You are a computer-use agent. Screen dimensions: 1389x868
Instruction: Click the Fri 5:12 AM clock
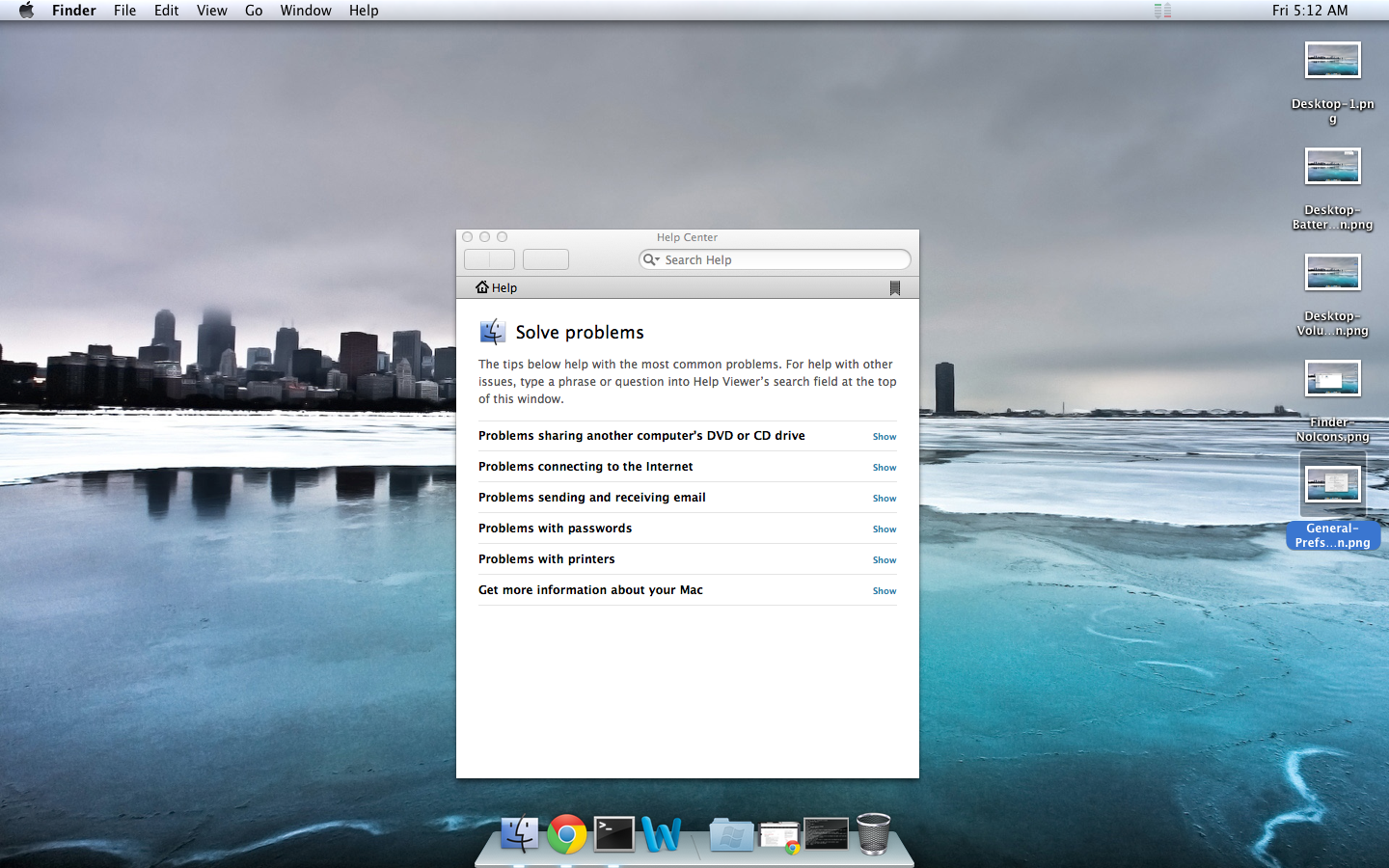(1310, 11)
